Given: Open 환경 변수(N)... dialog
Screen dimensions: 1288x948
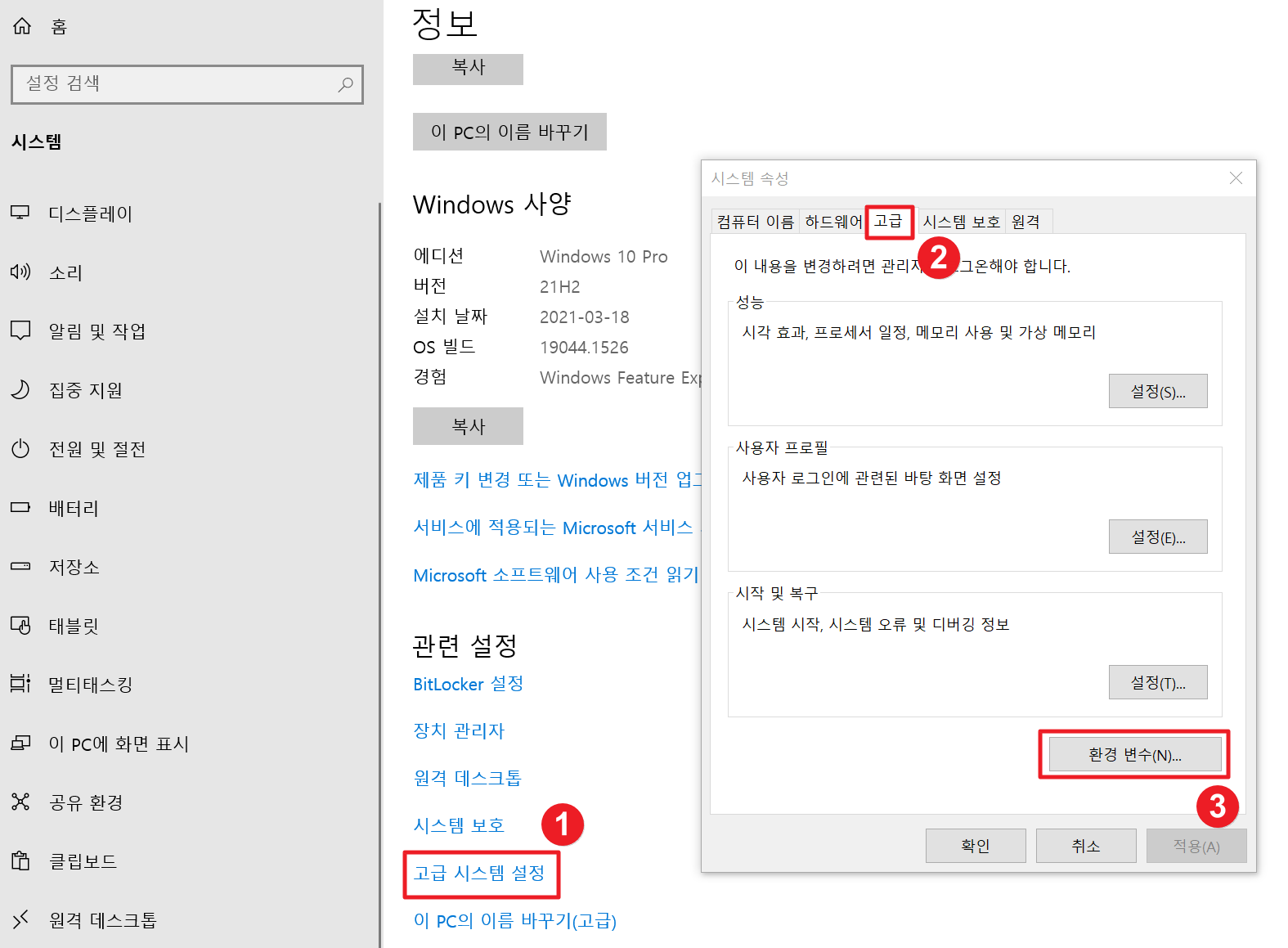Looking at the screenshot, I should coord(1135,754).
